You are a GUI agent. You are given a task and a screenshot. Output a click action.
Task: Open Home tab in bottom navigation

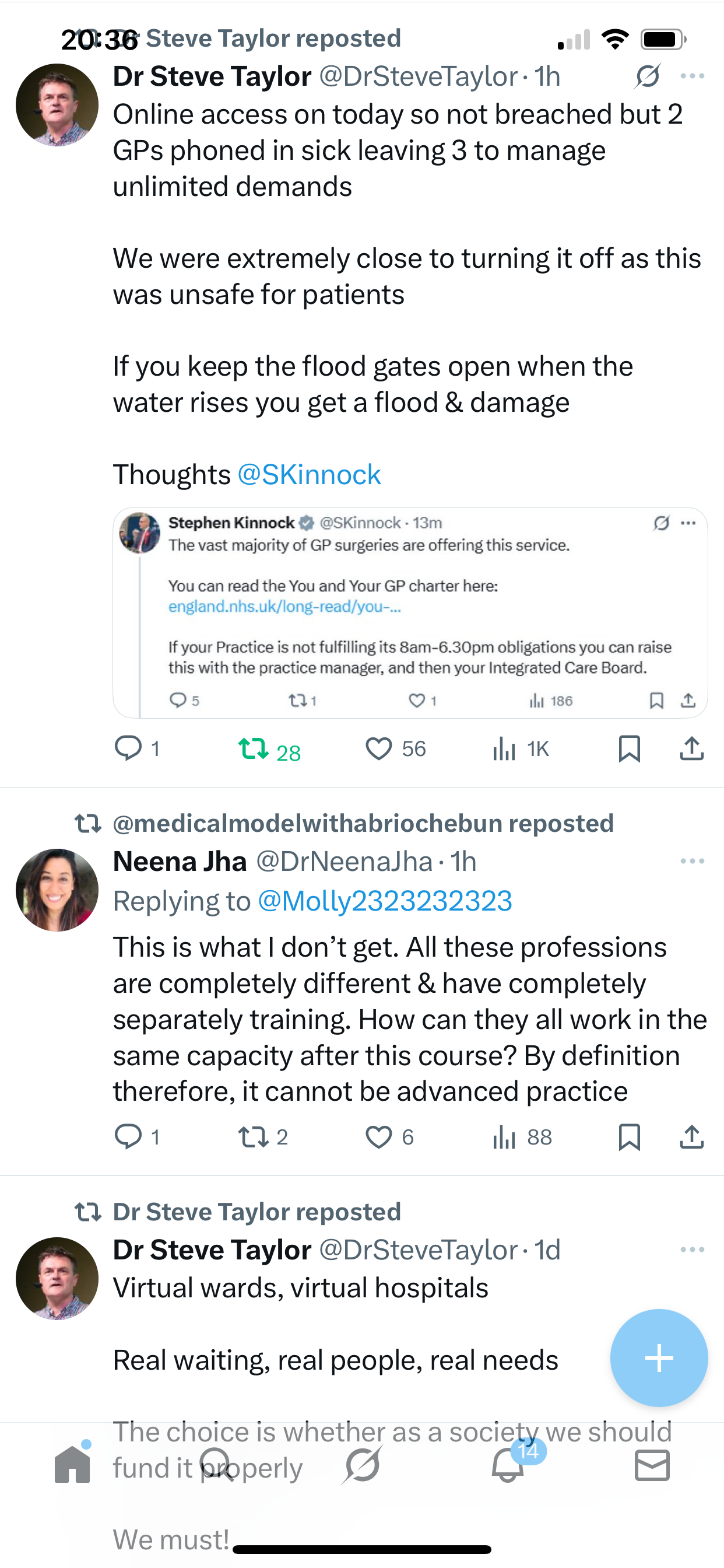tap(72, 1465)
